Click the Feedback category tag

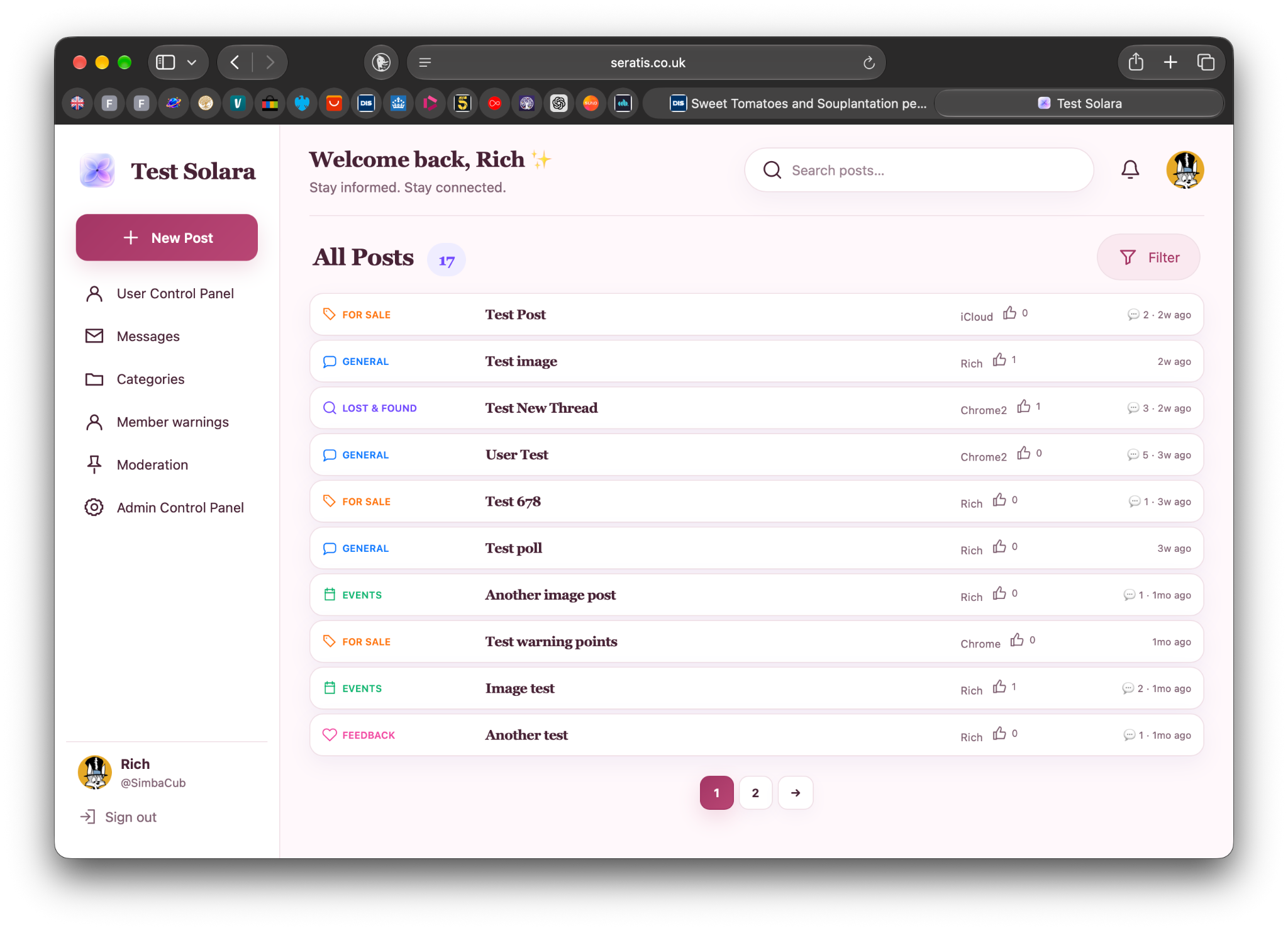pos(359,735)
